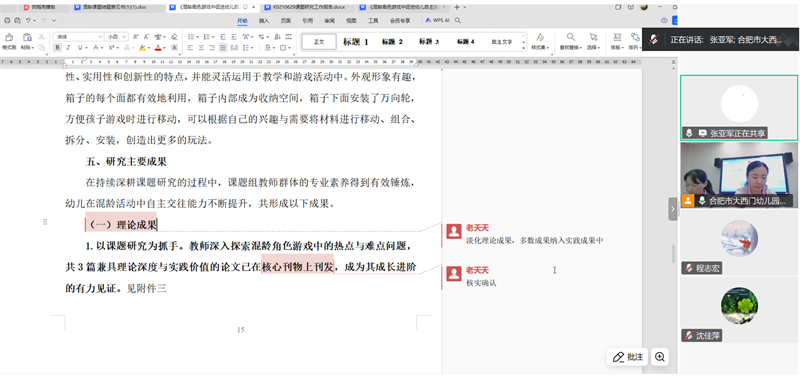This screenshot has height=376, width=800.
Task: Click yellow text highlight color button
Action: pos(142,47)
